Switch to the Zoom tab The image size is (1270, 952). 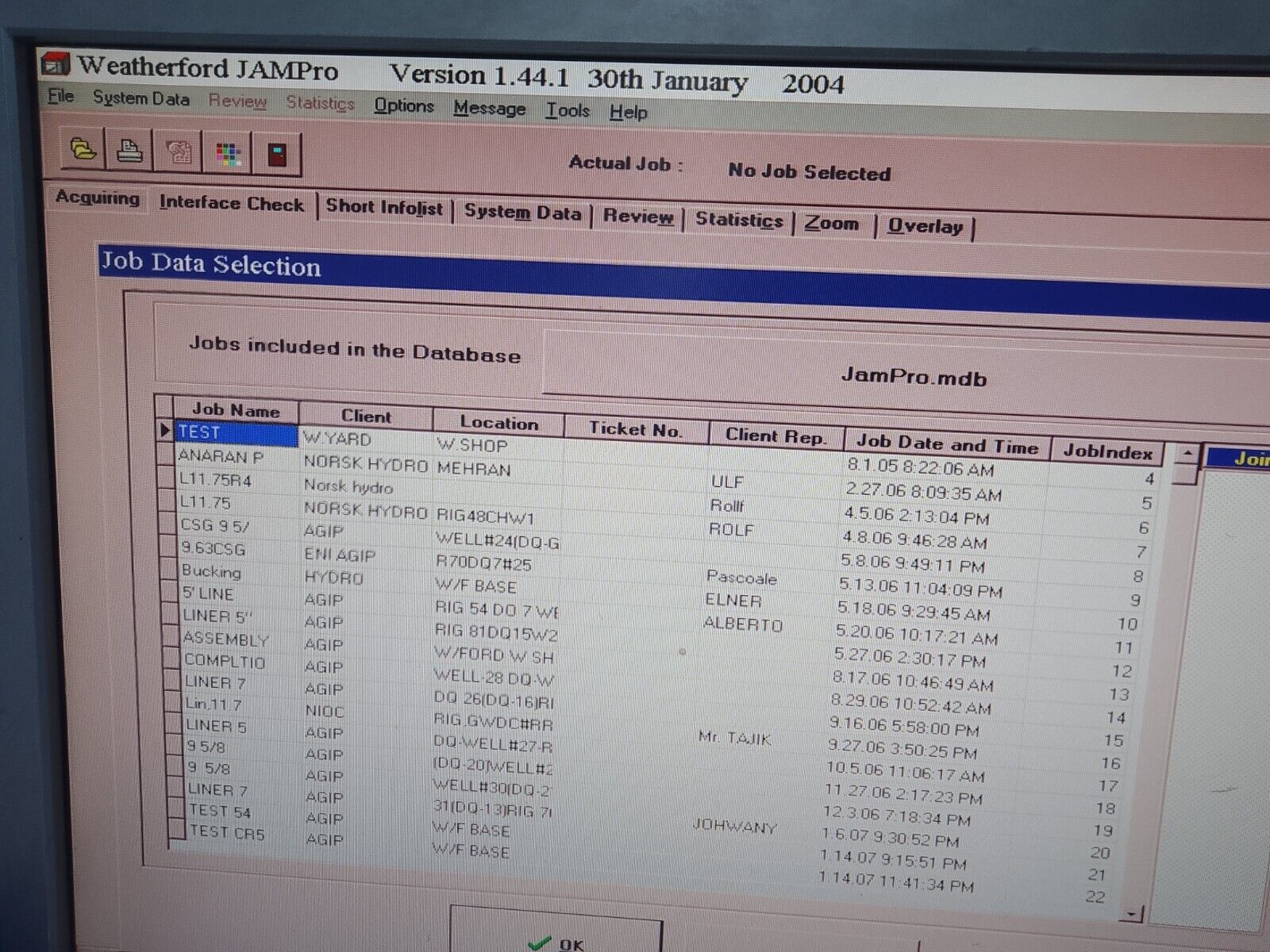pyautogui.click(x=831, y=224)
